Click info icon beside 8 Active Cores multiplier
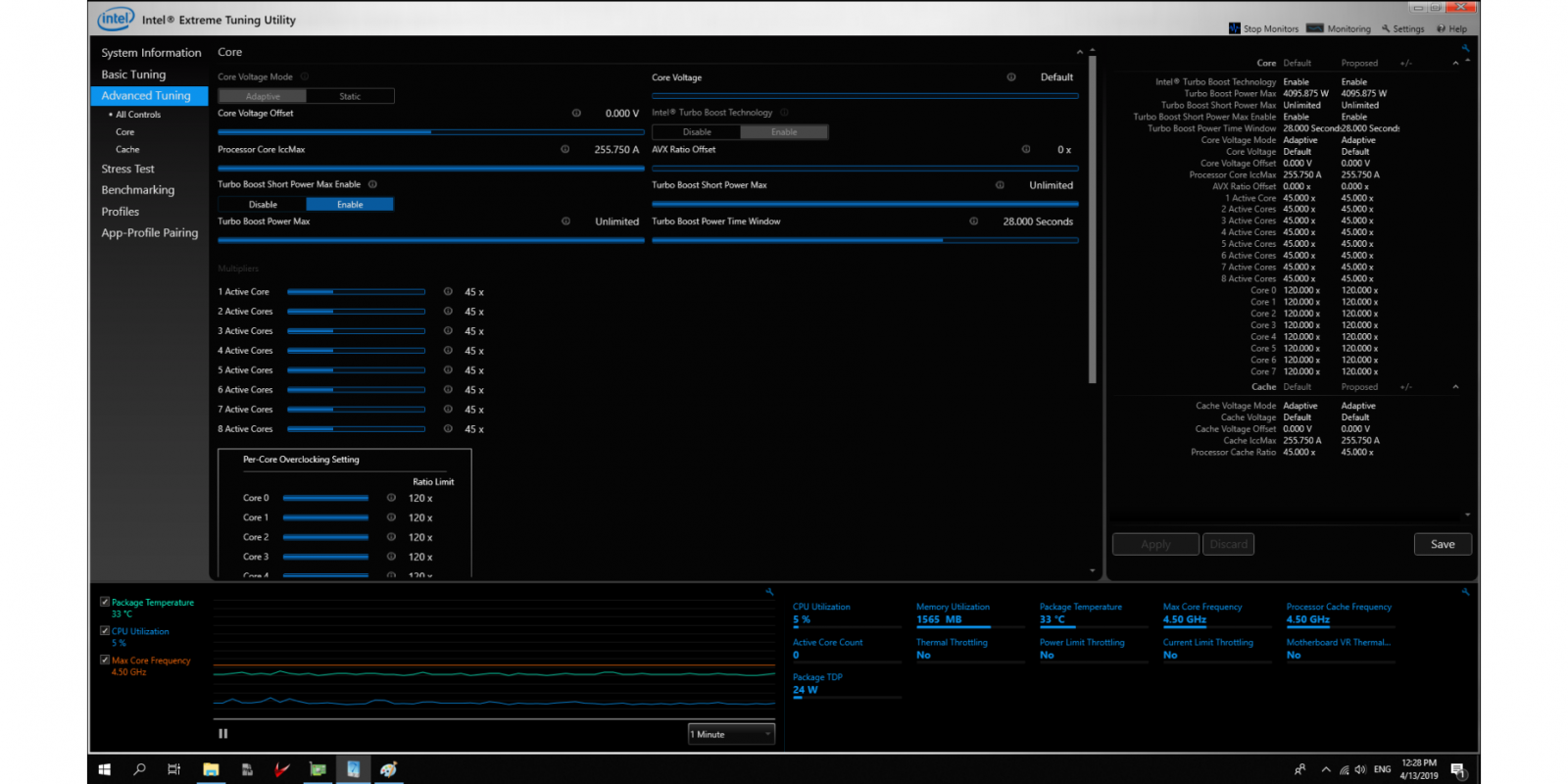1568x784 pixels. pyautogui.click(x=448, y=428)
